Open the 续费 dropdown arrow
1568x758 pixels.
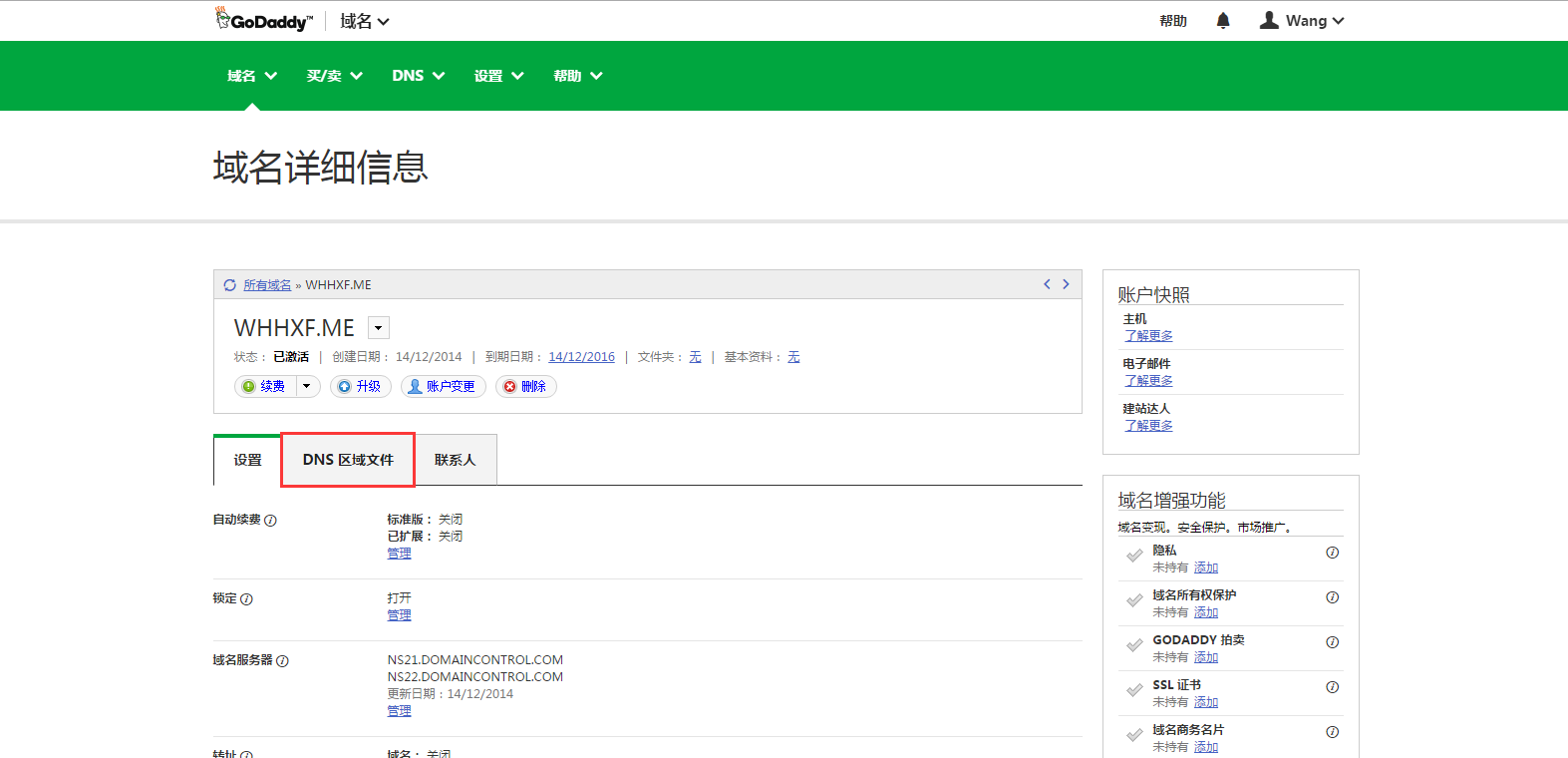307,386
